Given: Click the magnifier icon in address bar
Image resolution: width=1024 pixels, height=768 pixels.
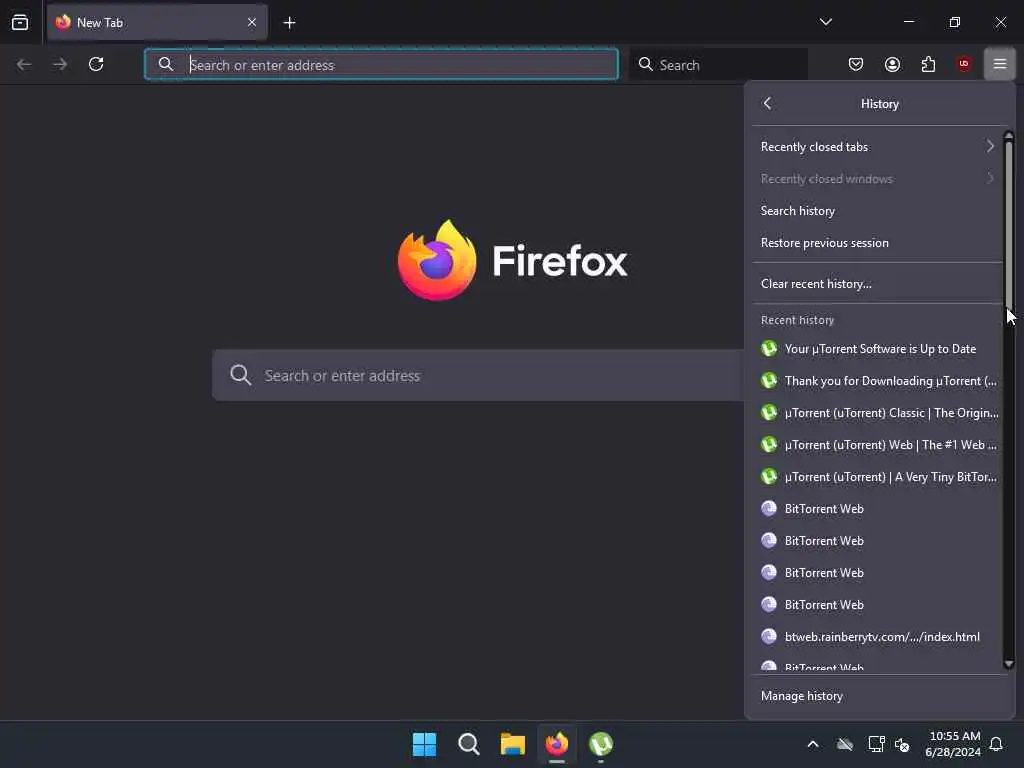Looking at the screenshot, I should point(166,64).
